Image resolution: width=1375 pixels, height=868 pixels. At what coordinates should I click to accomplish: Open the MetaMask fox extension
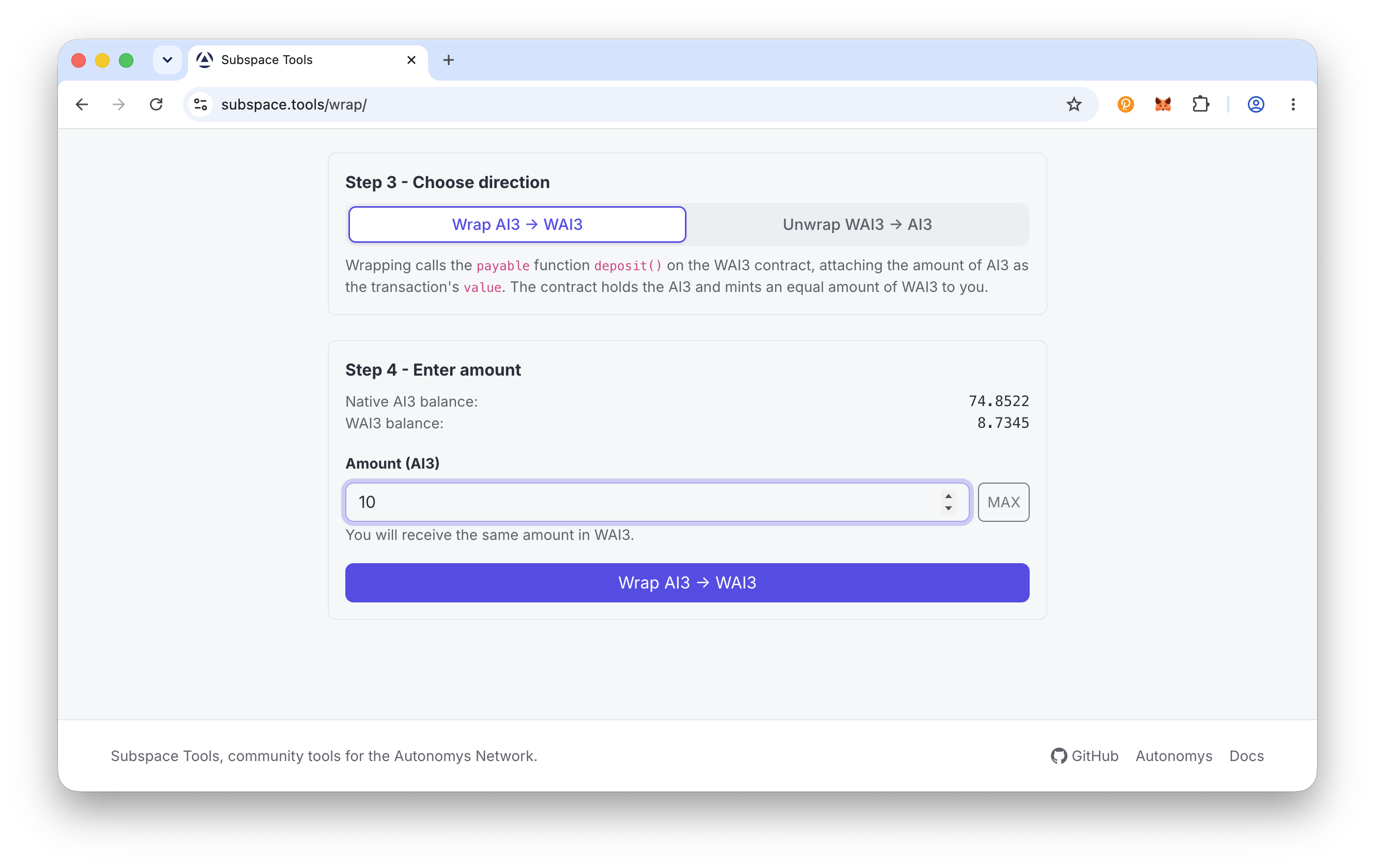[1163, 104]
